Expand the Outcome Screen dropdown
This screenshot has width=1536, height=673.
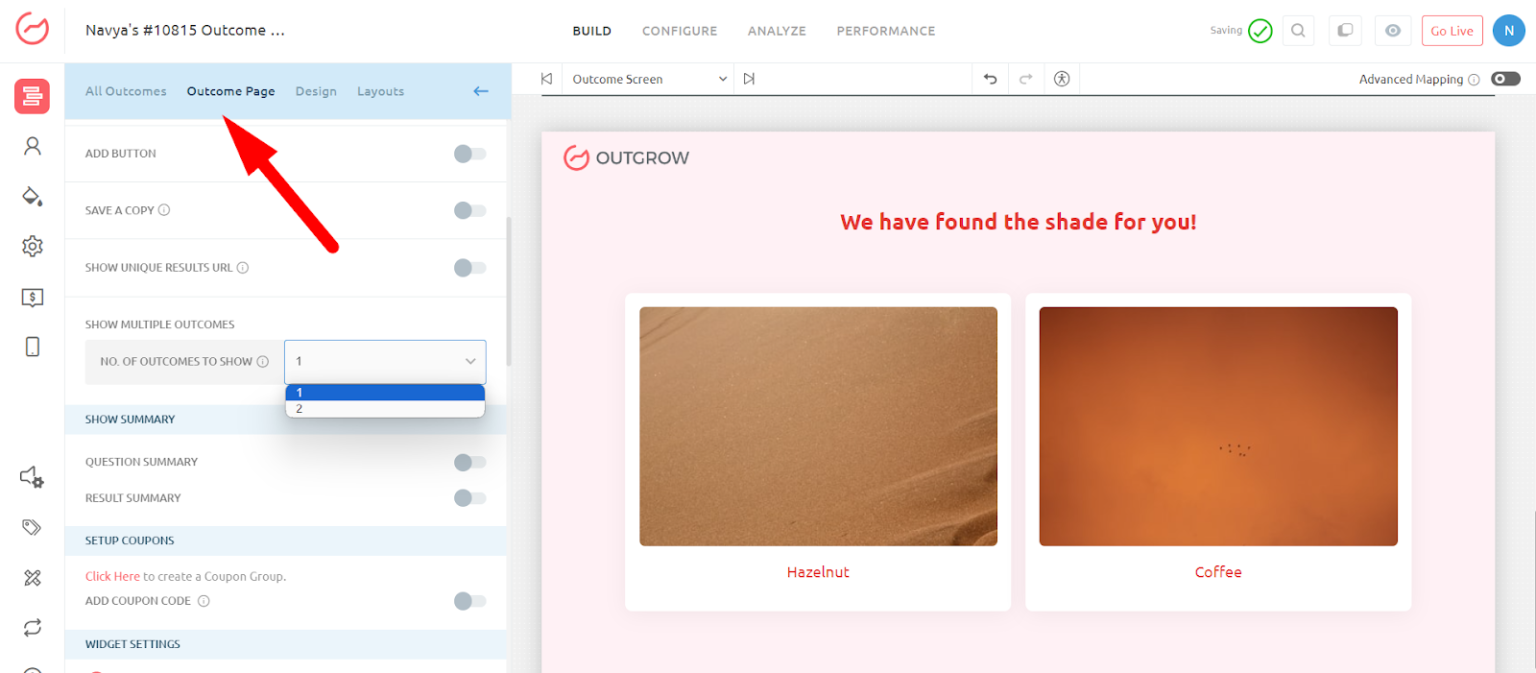[648, 79]
